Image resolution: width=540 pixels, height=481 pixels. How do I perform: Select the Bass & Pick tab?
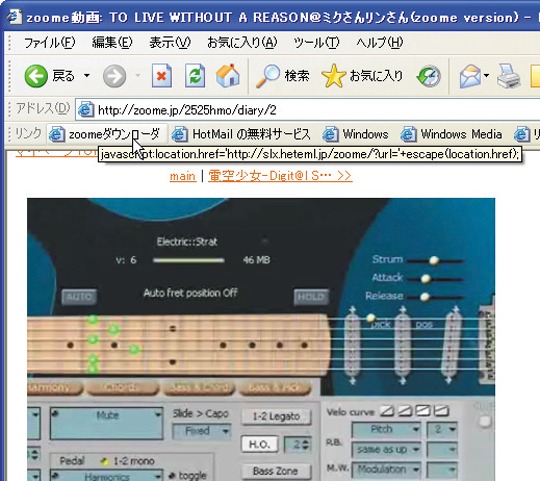click(x=274, y=388)
